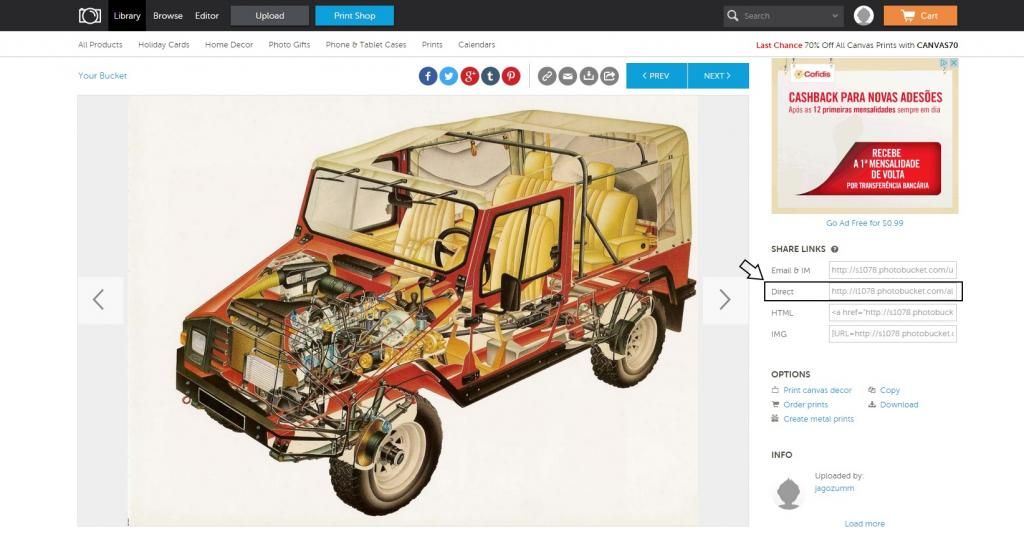Show next image with right arrow
This screenshot has width=1024, height=533.
[725, 300]
